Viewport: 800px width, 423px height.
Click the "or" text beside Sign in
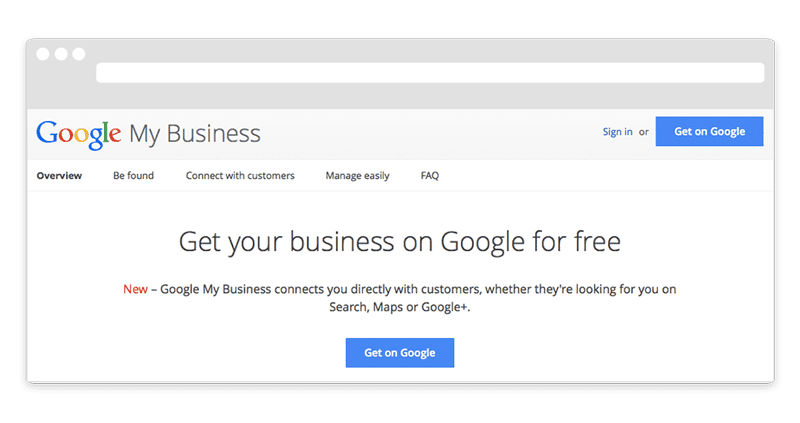[644, 132]
